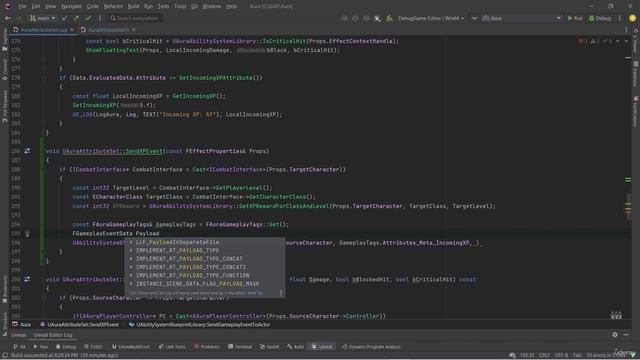640x360 pixels.
Task: Open Dynamic Program Analysis tool window
Action: (371, 347)
